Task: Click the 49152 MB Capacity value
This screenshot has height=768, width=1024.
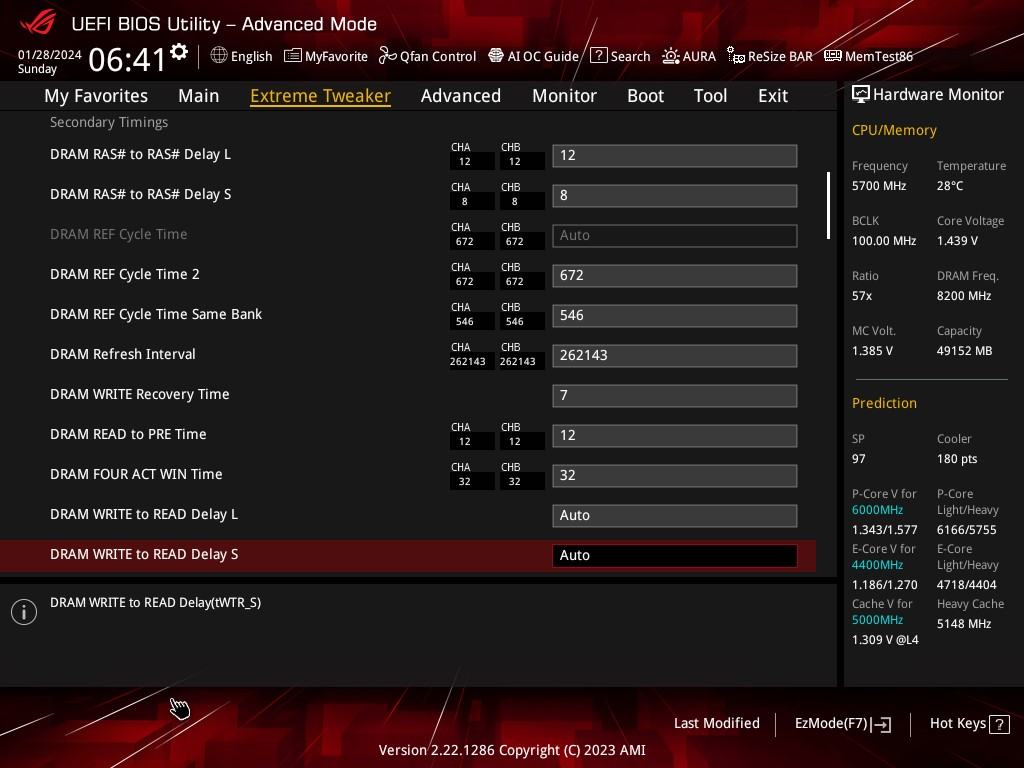Action: pos(965,351)
